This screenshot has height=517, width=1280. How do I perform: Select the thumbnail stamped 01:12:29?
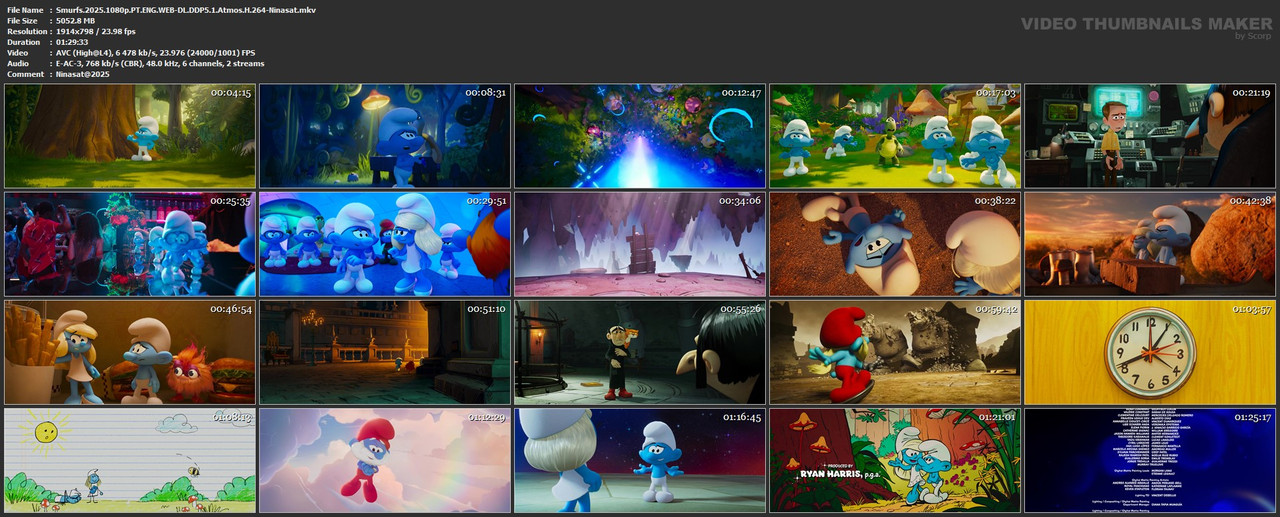point(385,460)
